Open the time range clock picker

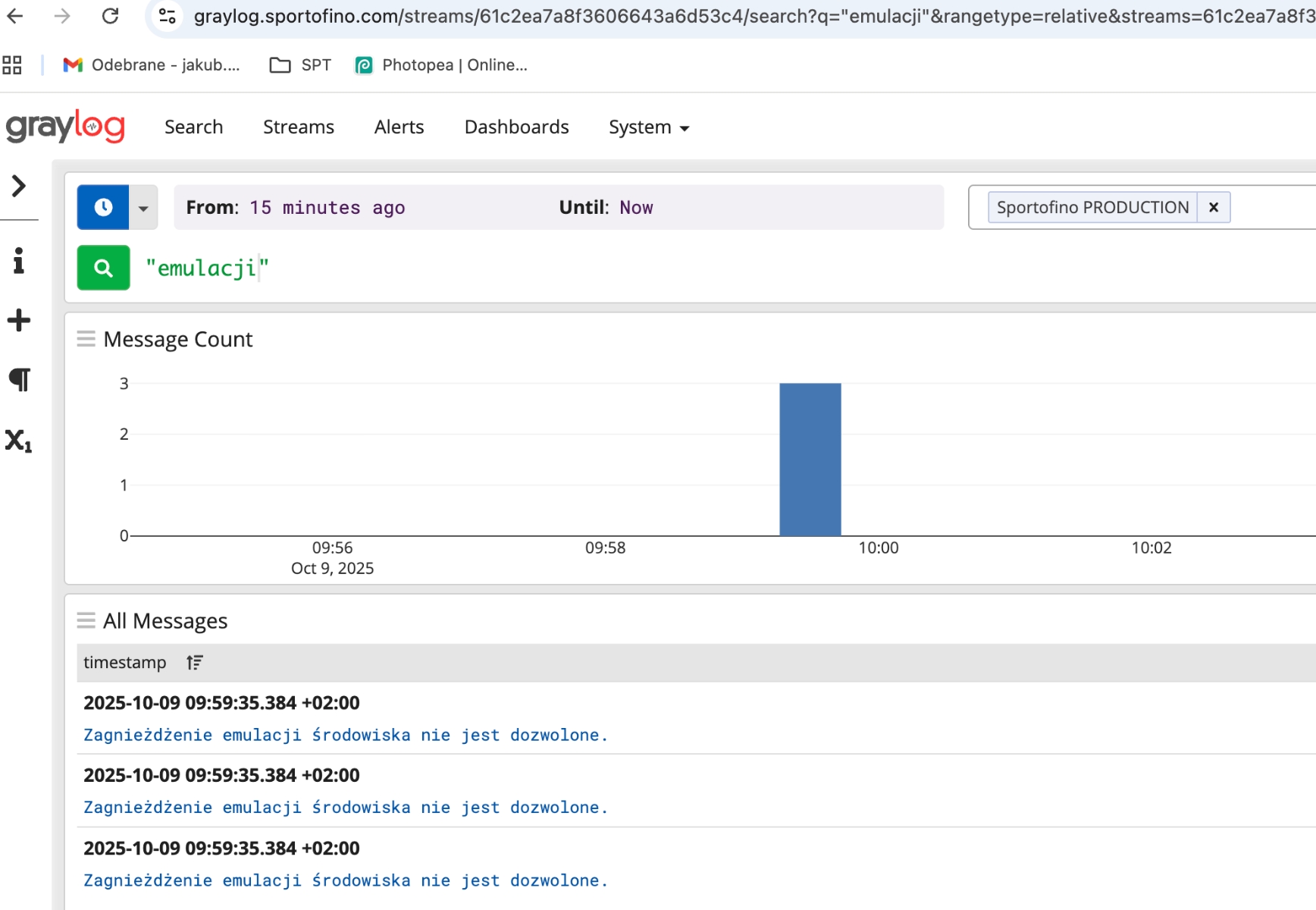(103, 207)
